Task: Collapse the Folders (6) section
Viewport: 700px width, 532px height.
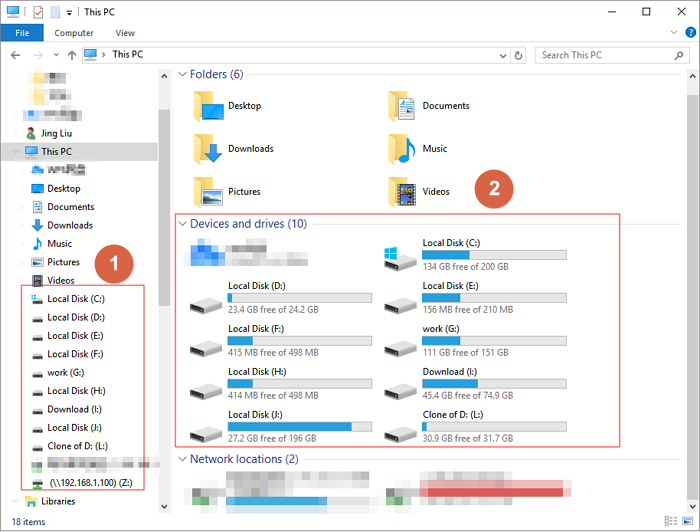Action: coord(182,75)
